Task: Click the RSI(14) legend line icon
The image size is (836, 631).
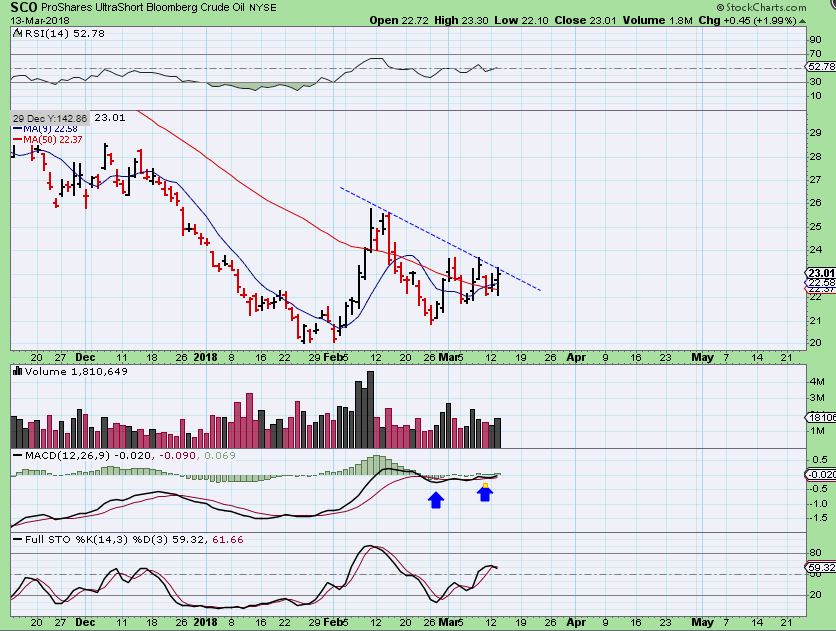Action: point(18,34)
